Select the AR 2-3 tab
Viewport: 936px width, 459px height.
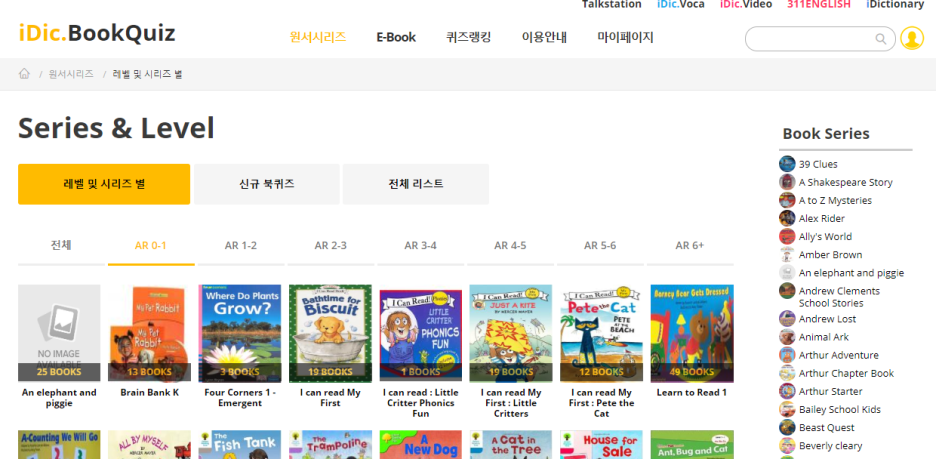click(x=331, y=245)
